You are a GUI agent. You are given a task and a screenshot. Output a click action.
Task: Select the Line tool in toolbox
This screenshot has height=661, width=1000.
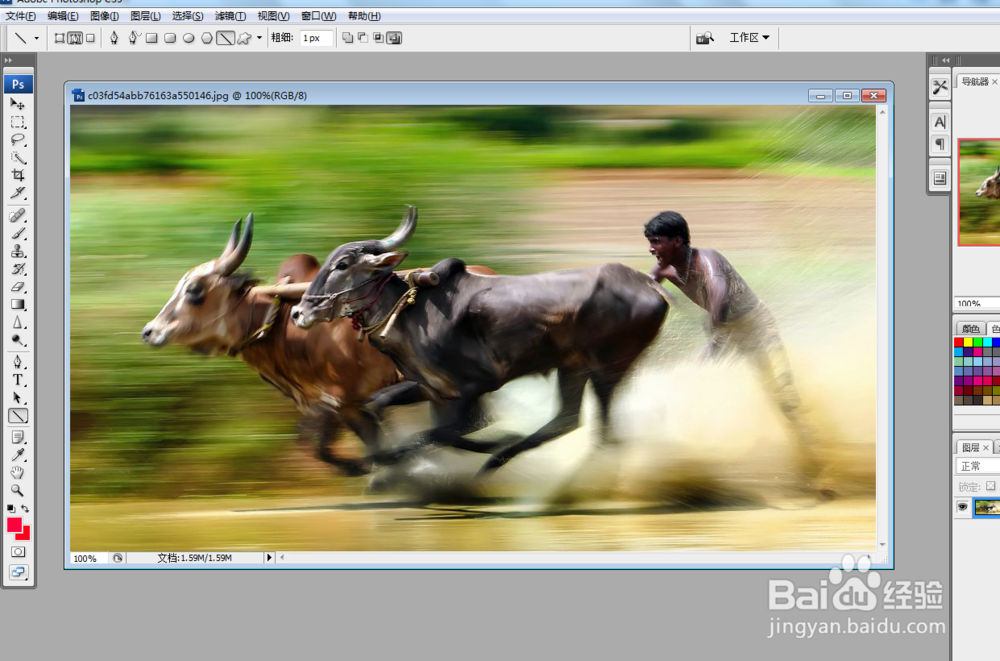click(18, 416)
